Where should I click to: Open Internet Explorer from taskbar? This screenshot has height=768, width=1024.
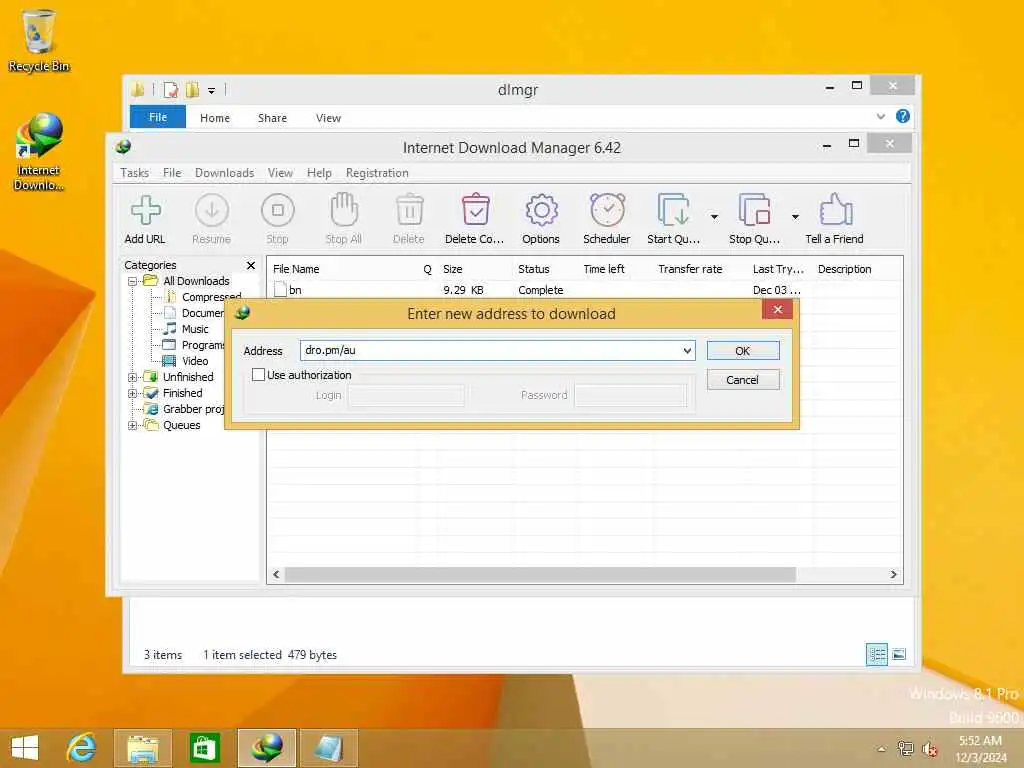[x=82, y=748]
